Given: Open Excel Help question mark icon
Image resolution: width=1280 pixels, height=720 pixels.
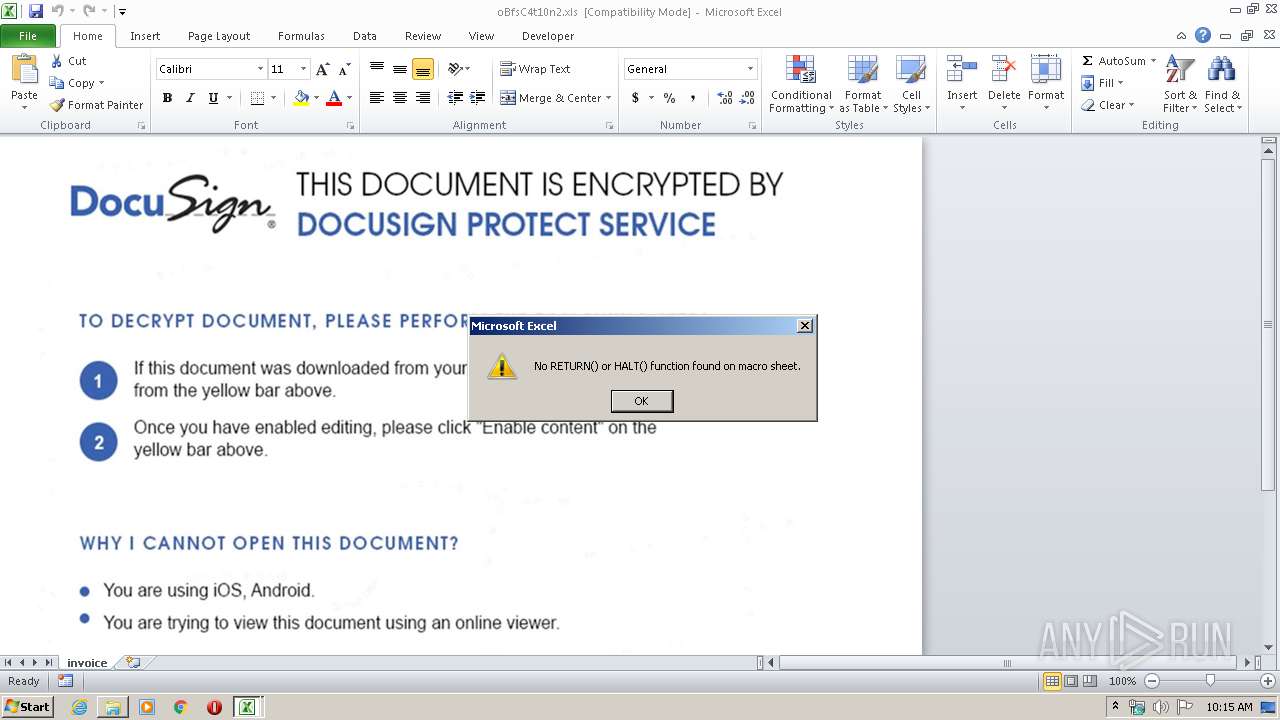Looking at the screenshot, I should pos(1203,35).
